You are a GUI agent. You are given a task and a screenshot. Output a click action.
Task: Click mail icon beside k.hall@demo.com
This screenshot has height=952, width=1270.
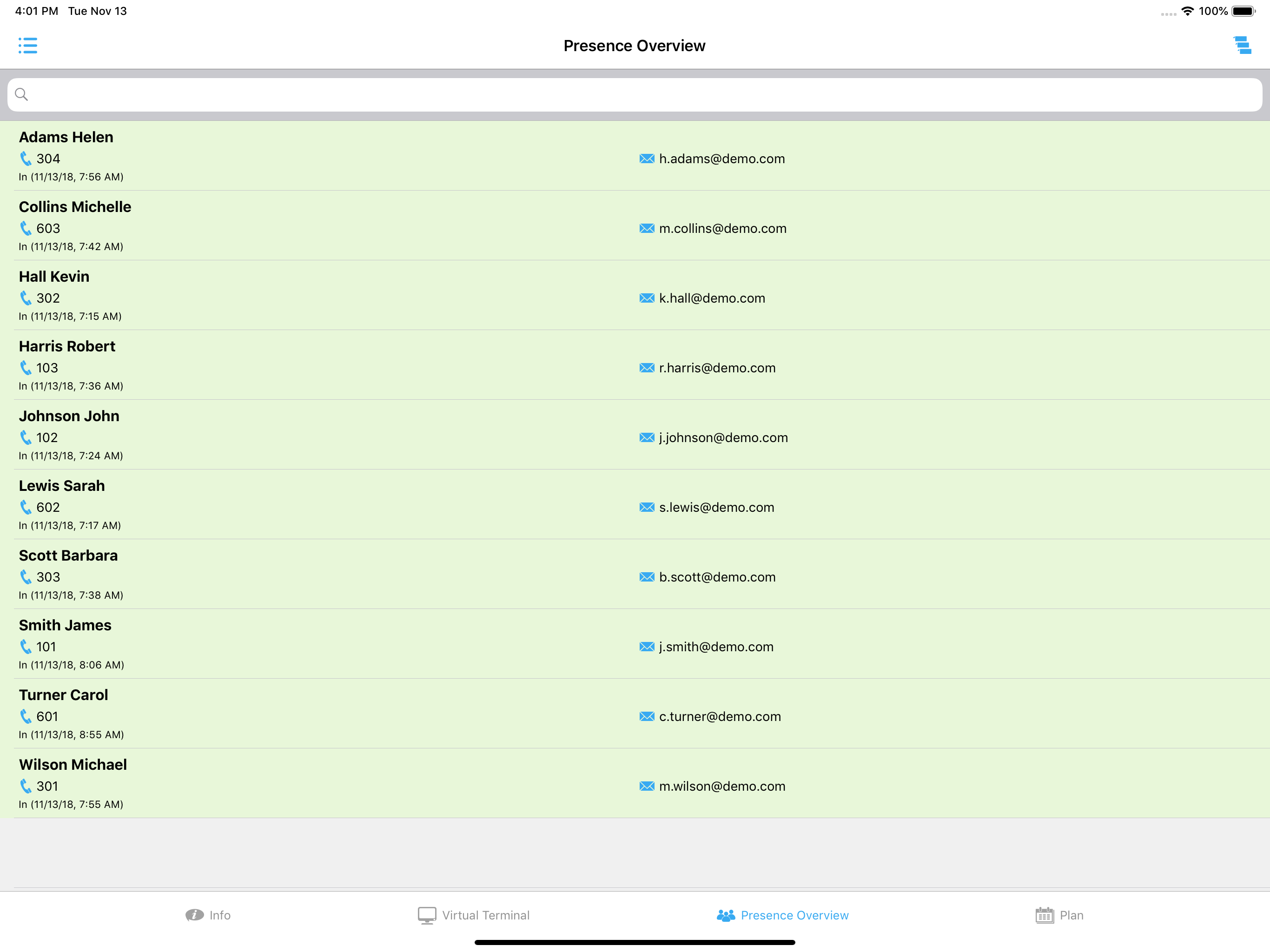tap(647, 298)
